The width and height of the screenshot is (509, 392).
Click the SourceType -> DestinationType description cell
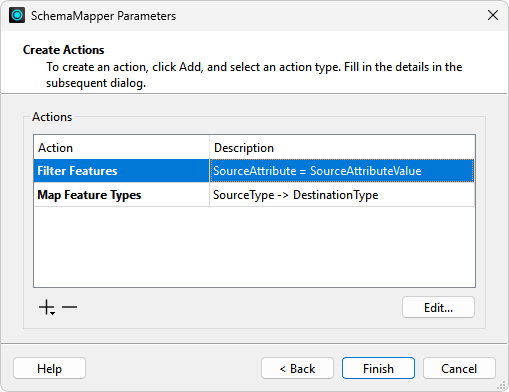[x=342, y=195]
